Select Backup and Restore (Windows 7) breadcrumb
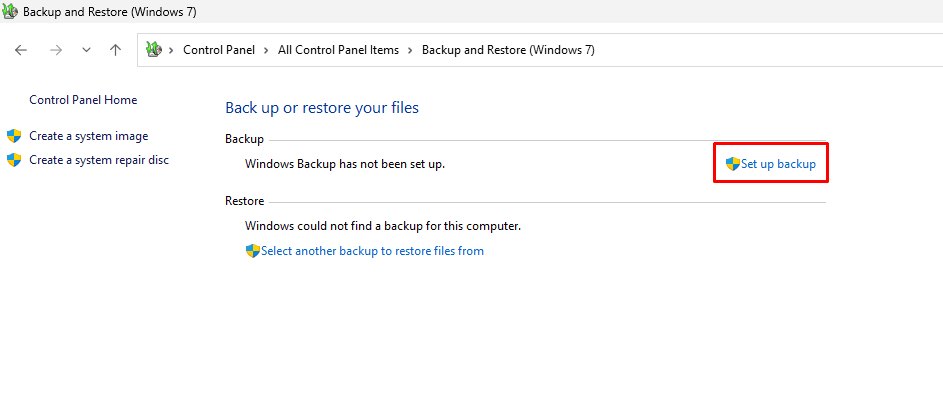Screen dimensions: 943x400 tap(508, 50)
